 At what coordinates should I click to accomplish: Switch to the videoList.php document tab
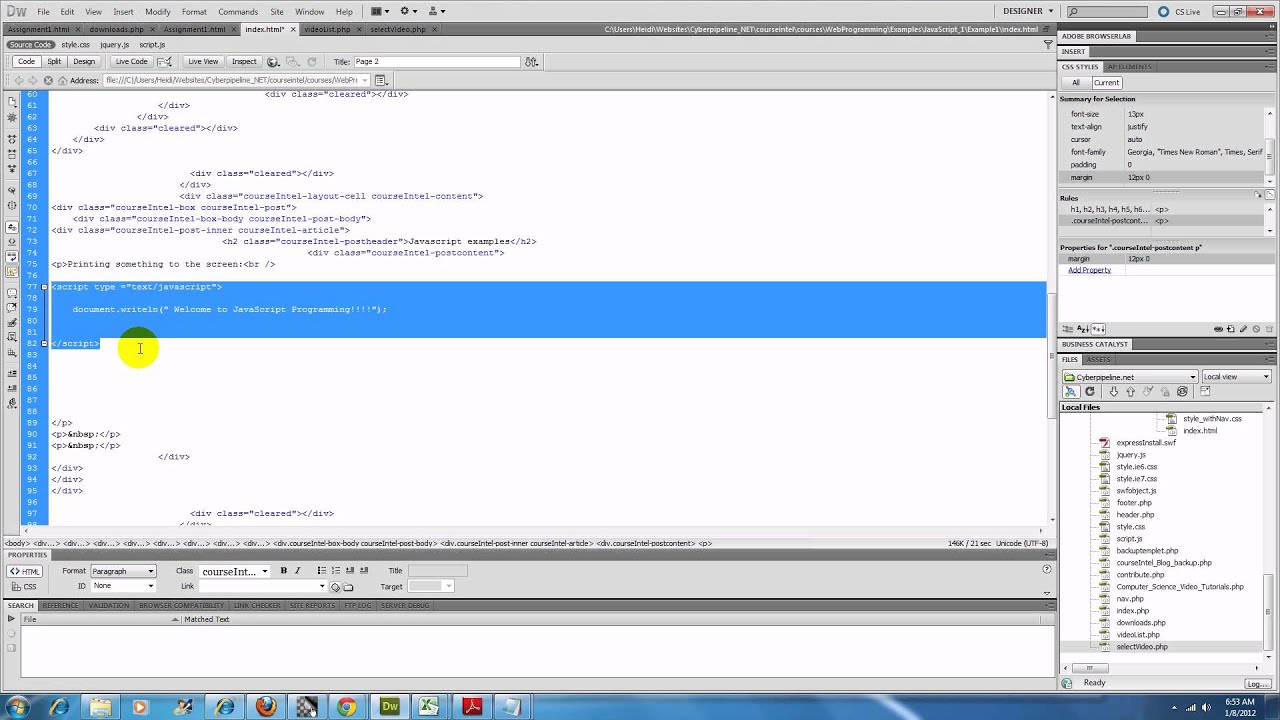328,29
